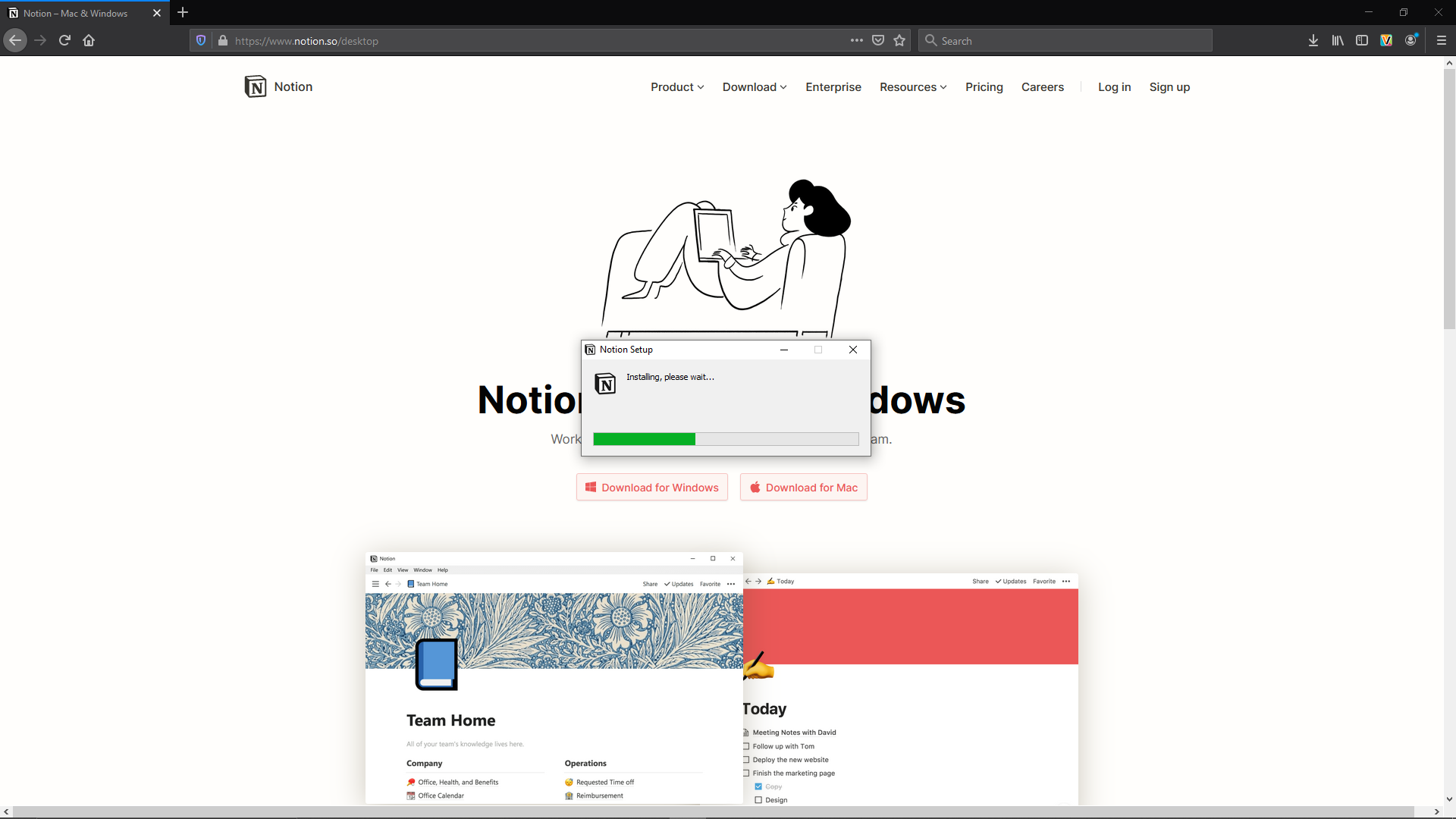Click the Apple logo on Download for Mac
This screenshot has width=1456, height=819.
(755, 488)
